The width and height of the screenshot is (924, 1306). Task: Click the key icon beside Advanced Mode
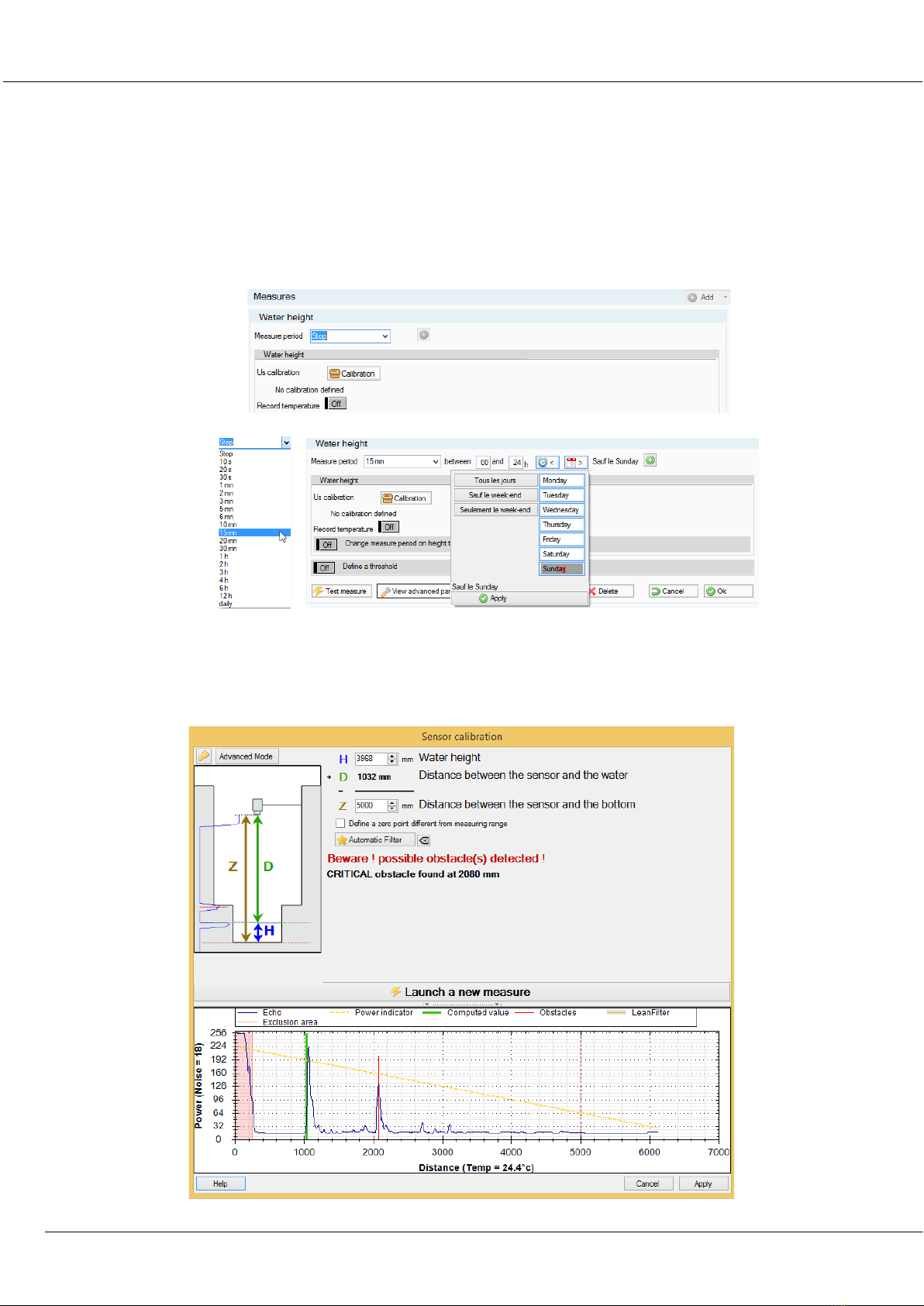204,756
